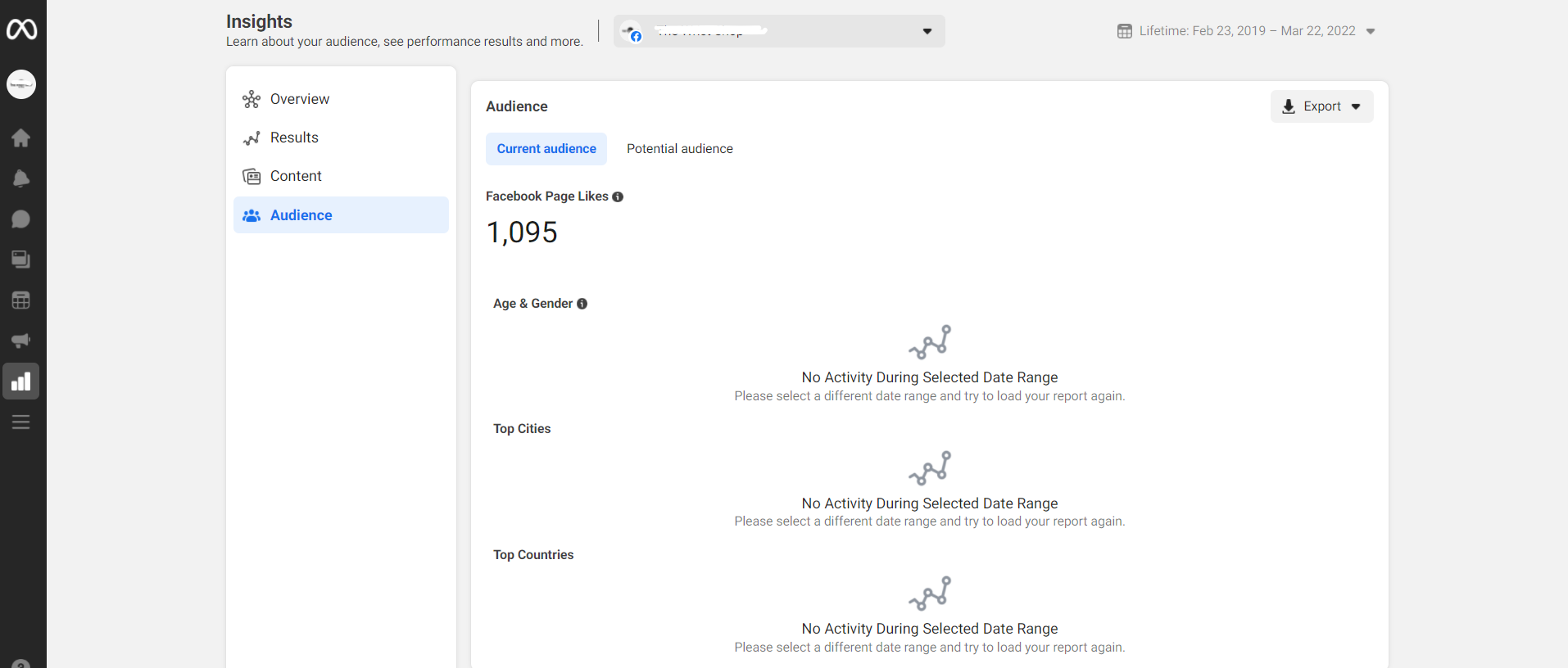Open the Content section
This screenshot has width=1568, height=668.
click(x=296, y=176)
